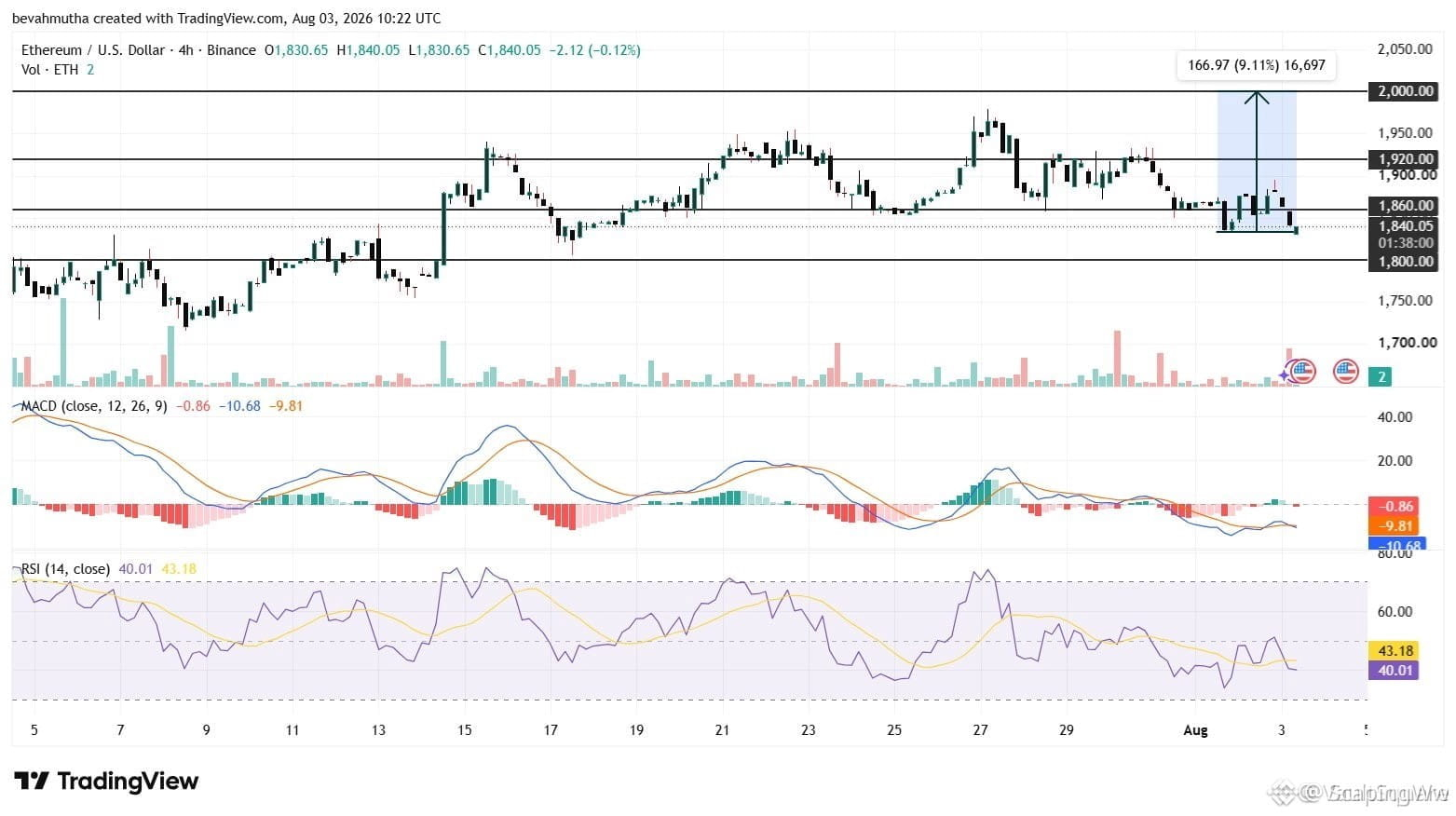The image size is (1456, 816).
Task: Click the red -0.86 MACD axis tag
Action: tap(1395, 507)
